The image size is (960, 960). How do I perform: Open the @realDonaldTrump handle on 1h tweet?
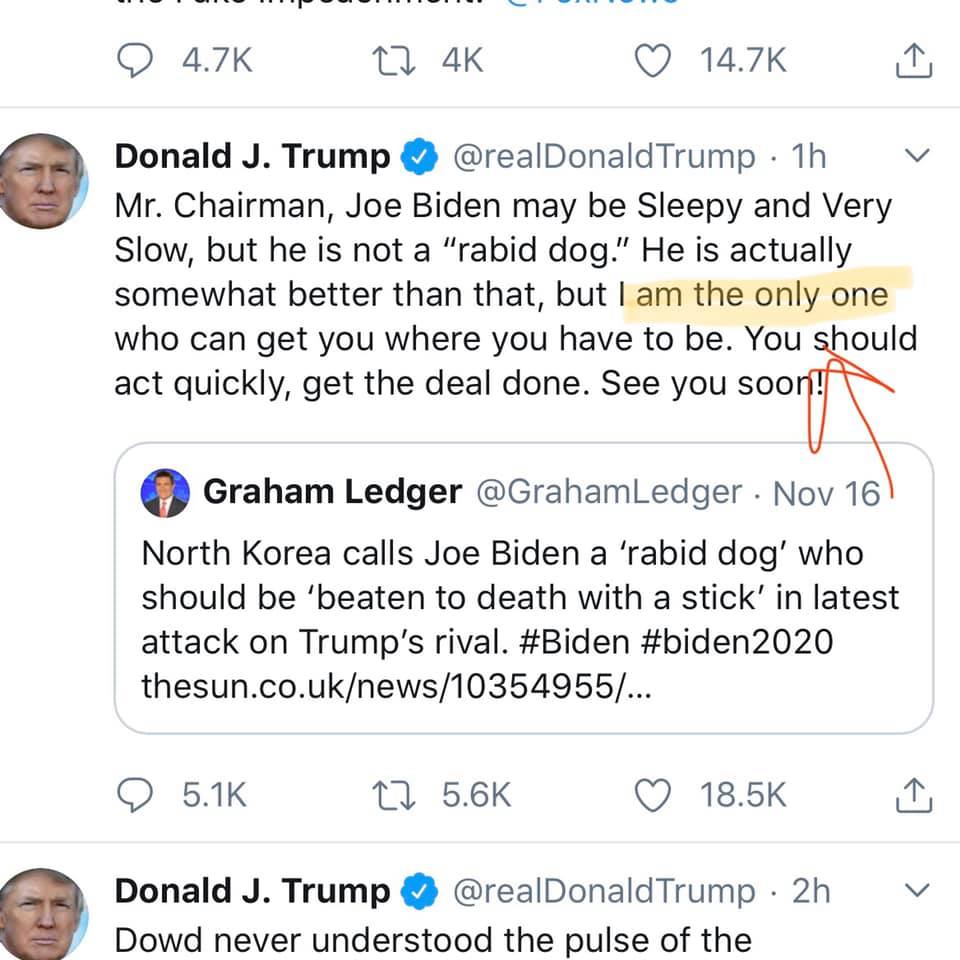[605, 157]
